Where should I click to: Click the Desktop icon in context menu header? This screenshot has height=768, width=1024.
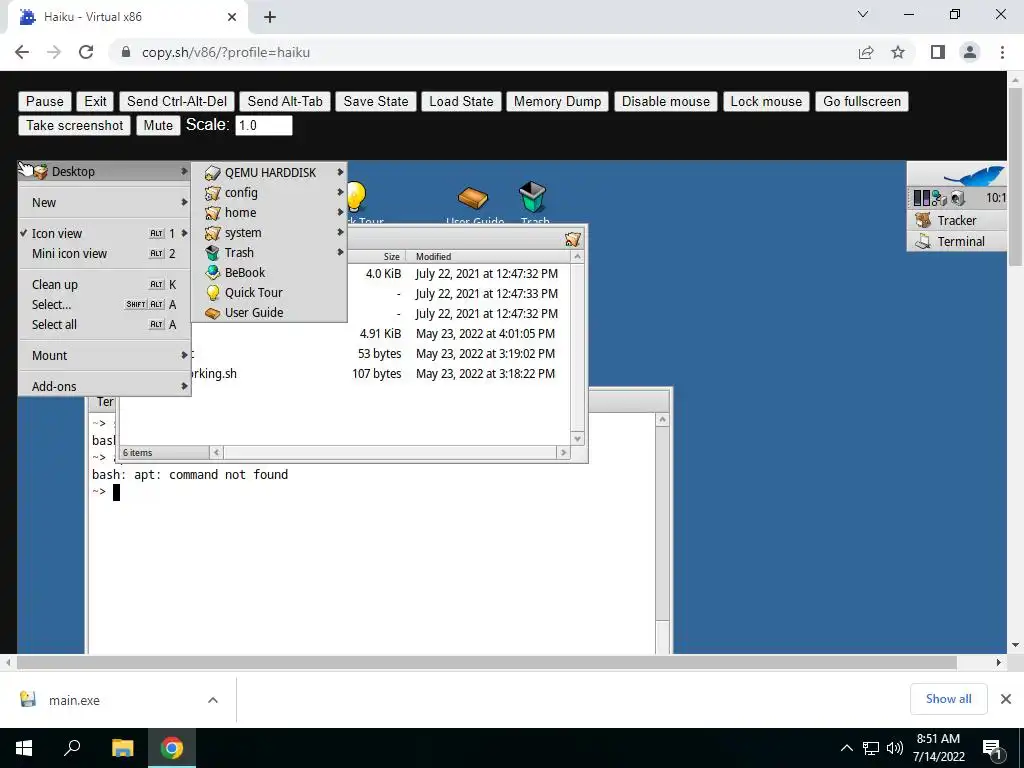[x=40, y=172]
